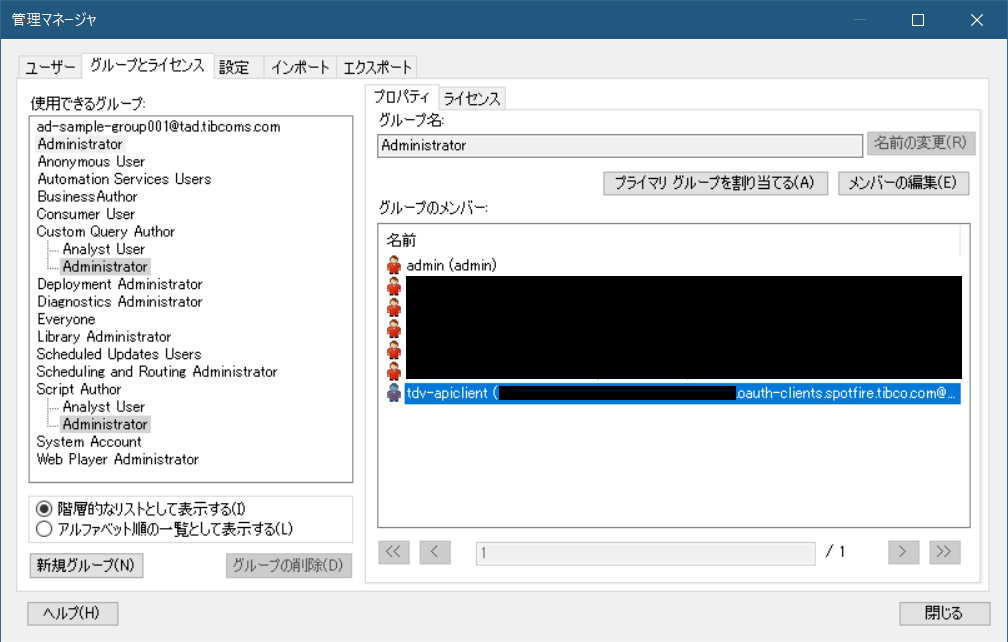1008x642 pixels.
Task: Select Custom Query Author group
Action: [x=105, y=231]
